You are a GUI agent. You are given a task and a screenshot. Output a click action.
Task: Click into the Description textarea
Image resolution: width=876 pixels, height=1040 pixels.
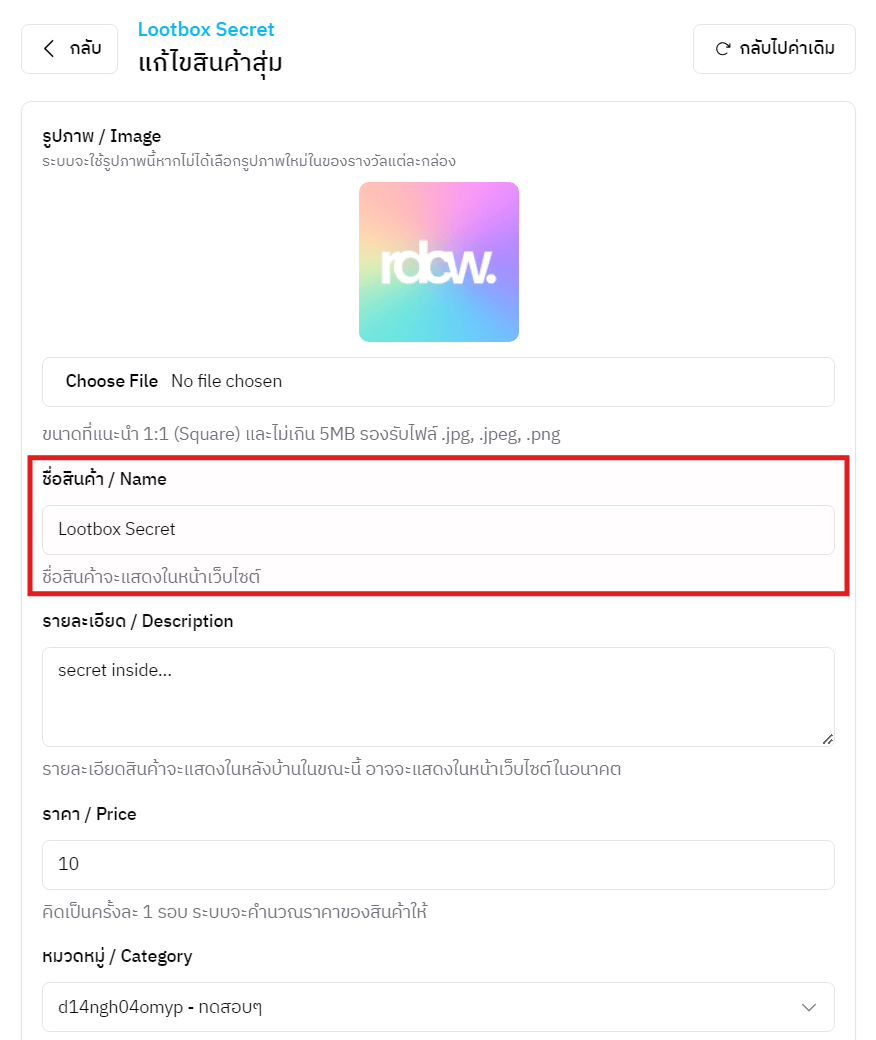(438, 696)
